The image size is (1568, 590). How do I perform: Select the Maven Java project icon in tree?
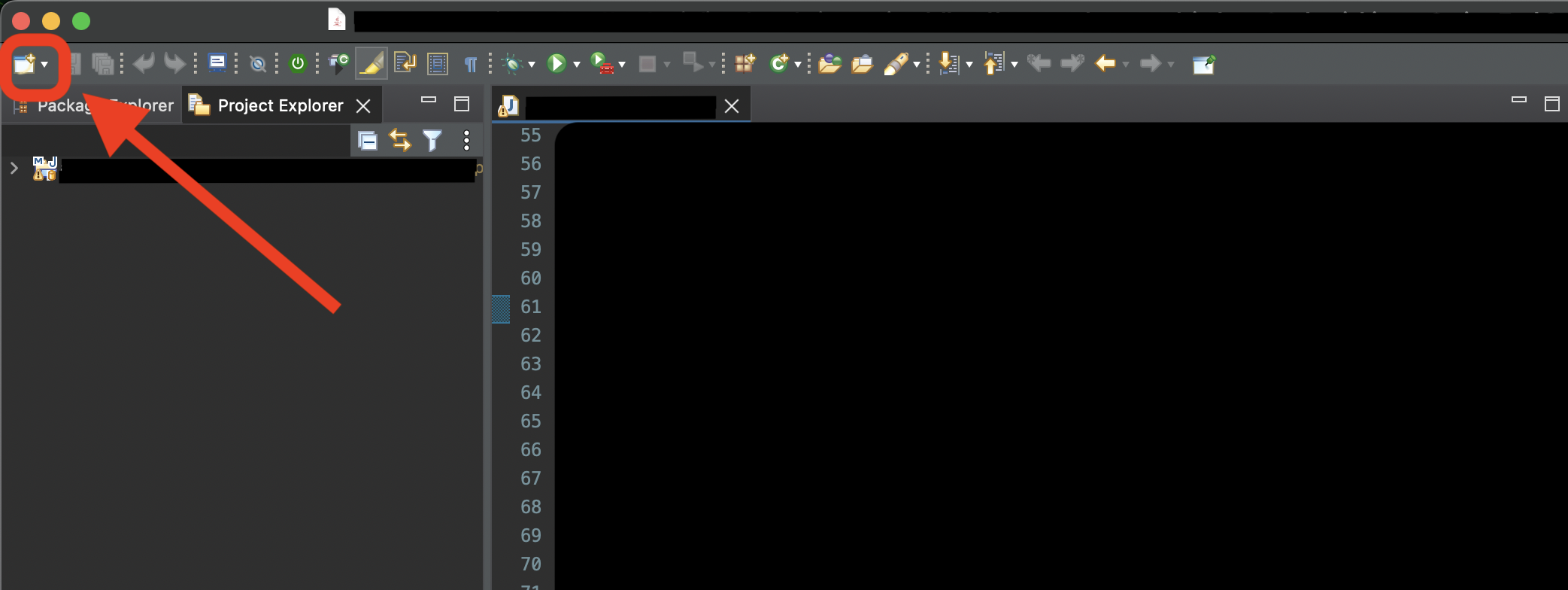click(x=45, y=169)
